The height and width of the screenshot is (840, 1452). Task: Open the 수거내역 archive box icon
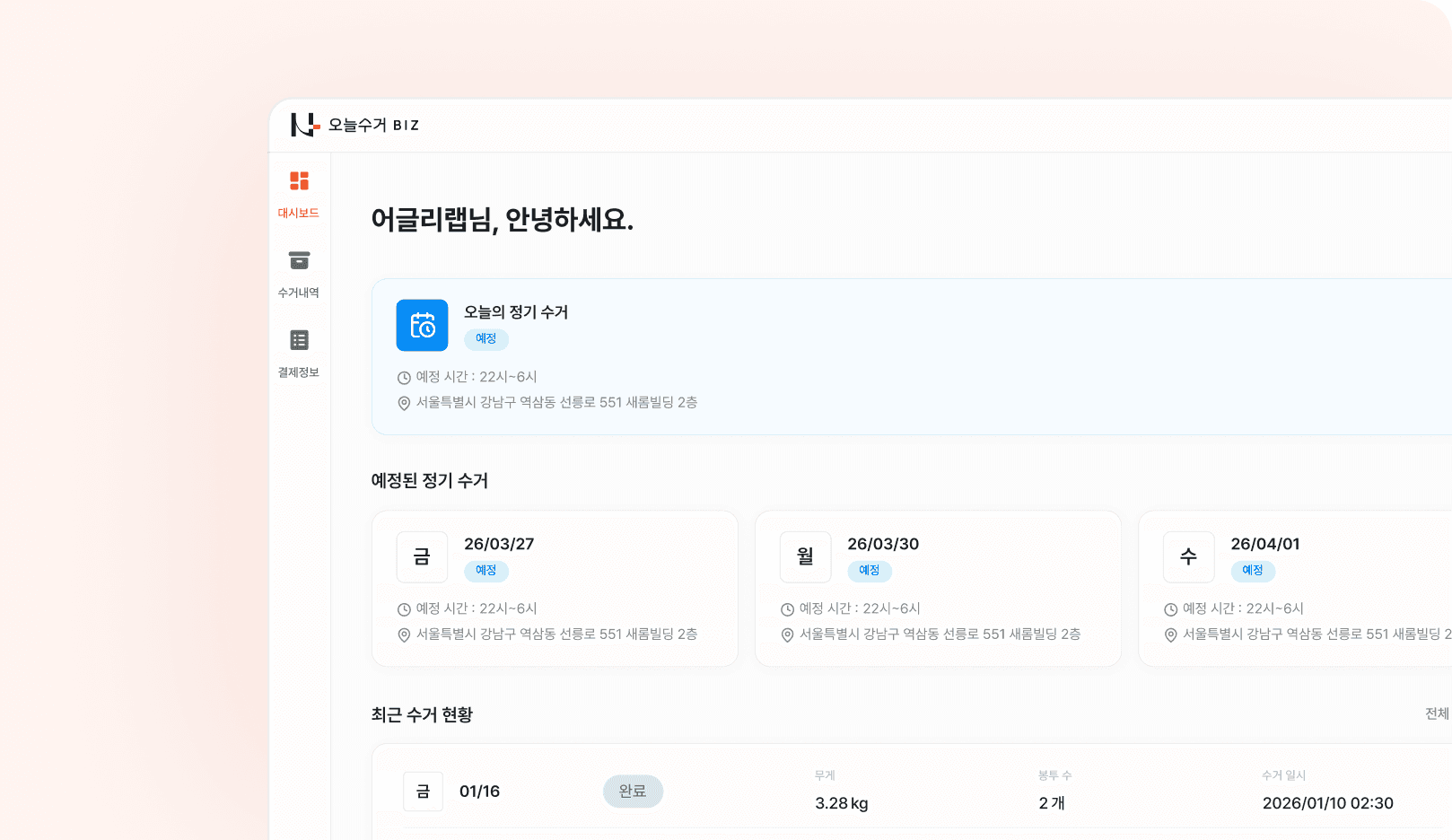(299, 260)
